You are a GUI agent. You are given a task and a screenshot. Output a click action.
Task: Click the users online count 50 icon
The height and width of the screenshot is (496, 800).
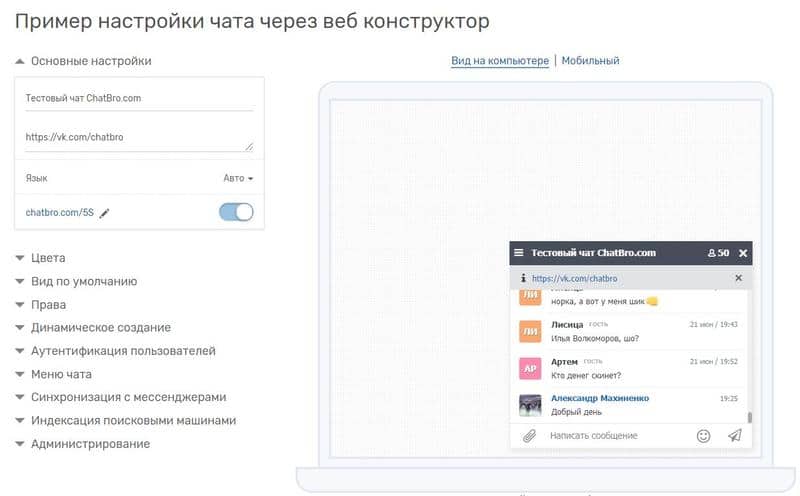click(718, 253)
